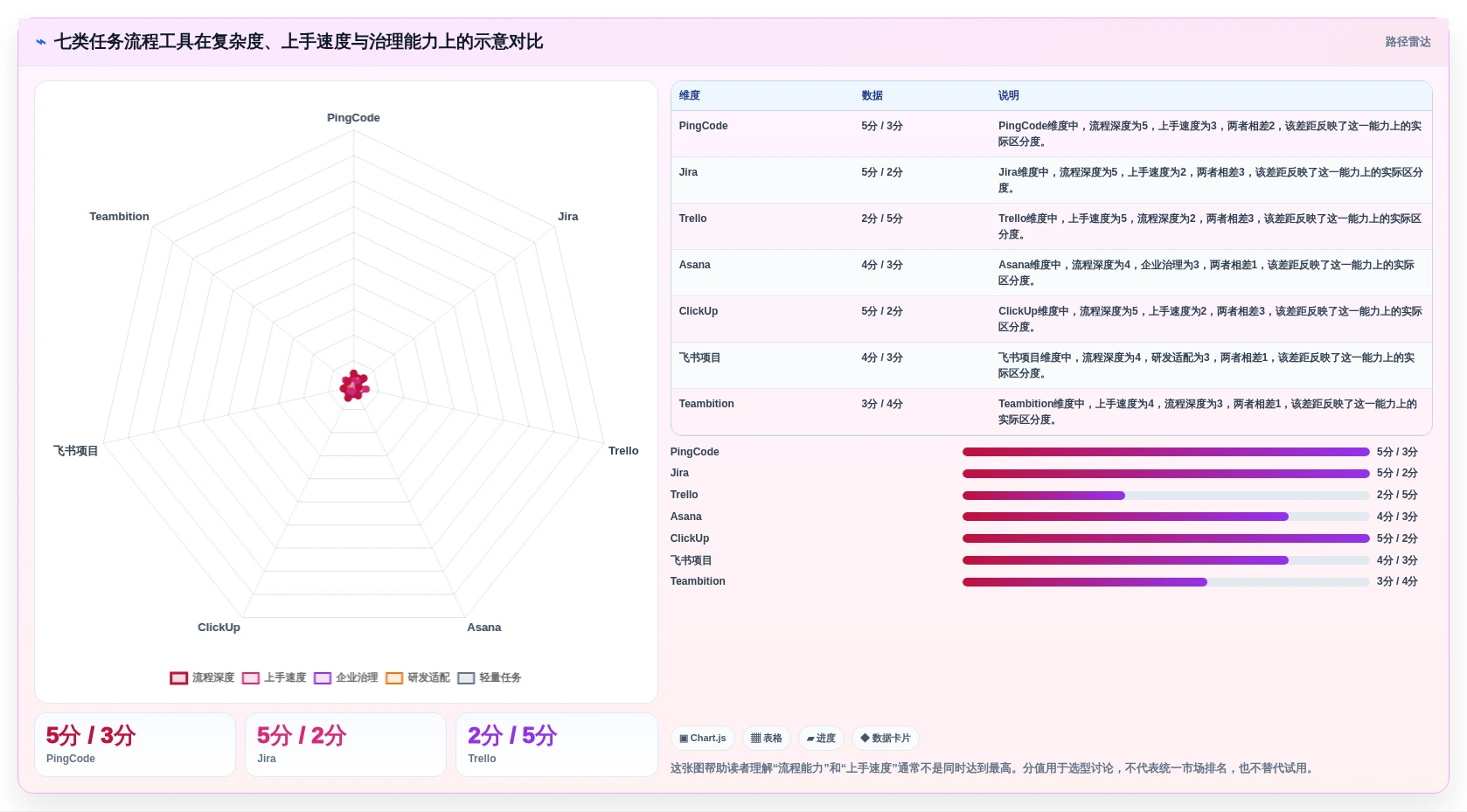The width and height of the screenshot is (1467, 812).
Task: Click the 飞书项目 radar axis label
Action: pyautogui.click(x=76, y=451)
